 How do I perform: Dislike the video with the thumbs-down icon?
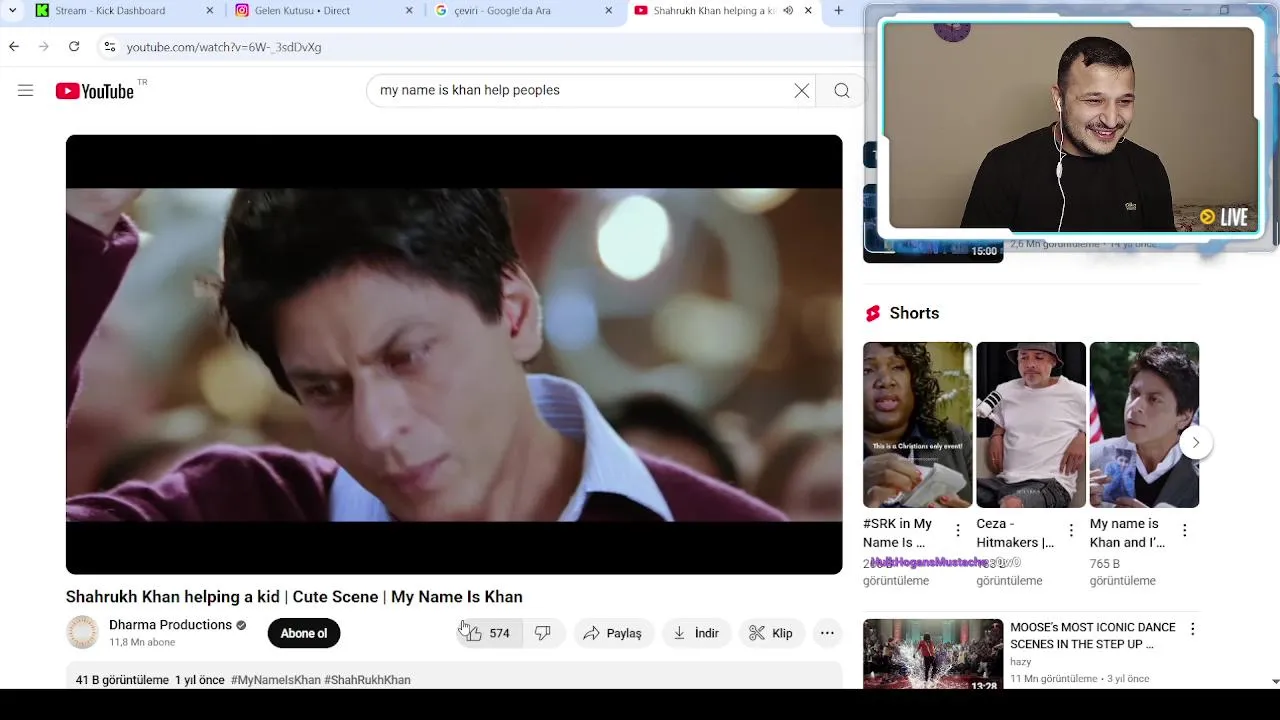pos(543,633)
